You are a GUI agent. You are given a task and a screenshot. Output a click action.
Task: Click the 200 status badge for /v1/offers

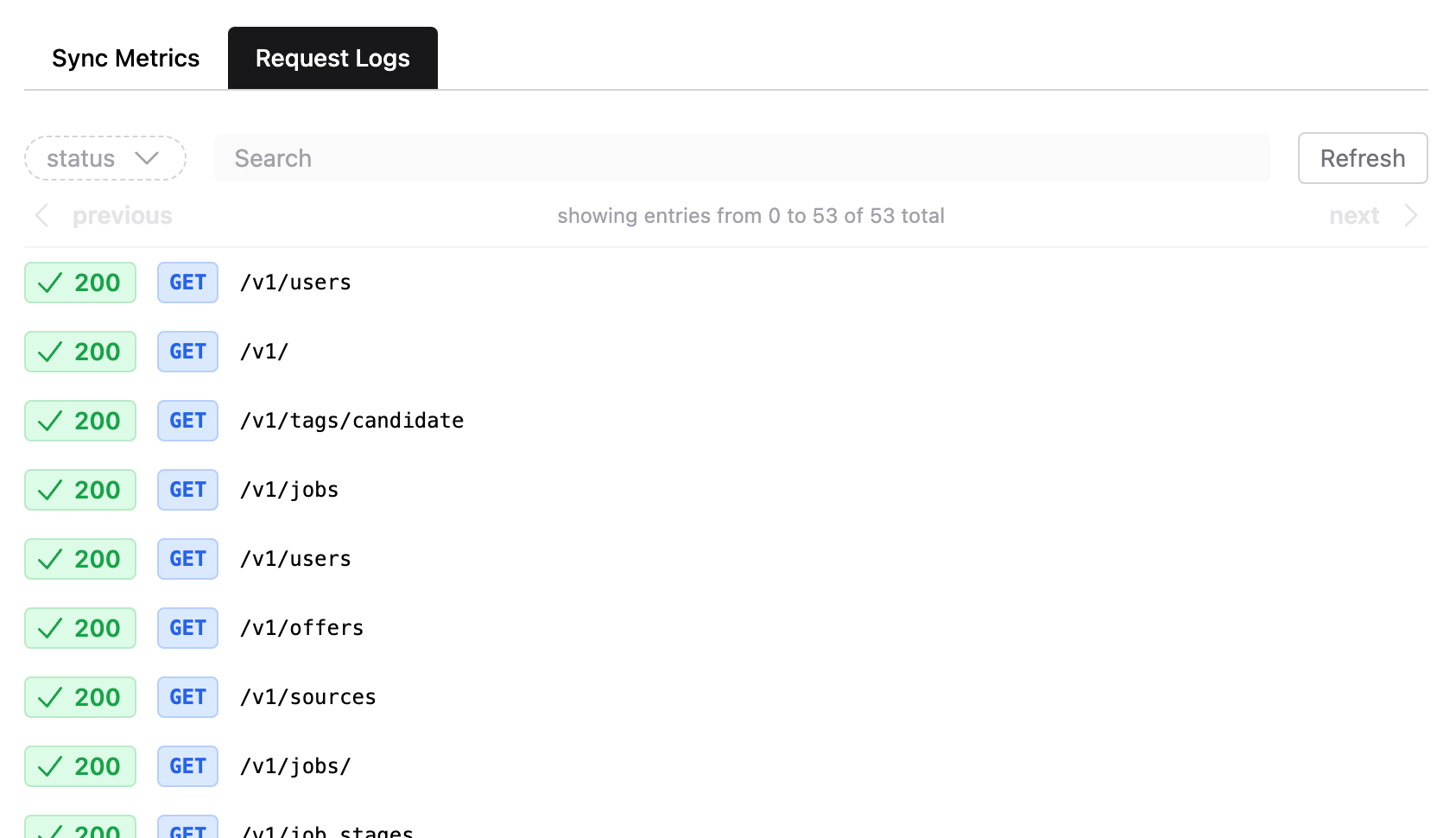pos(80,628)
